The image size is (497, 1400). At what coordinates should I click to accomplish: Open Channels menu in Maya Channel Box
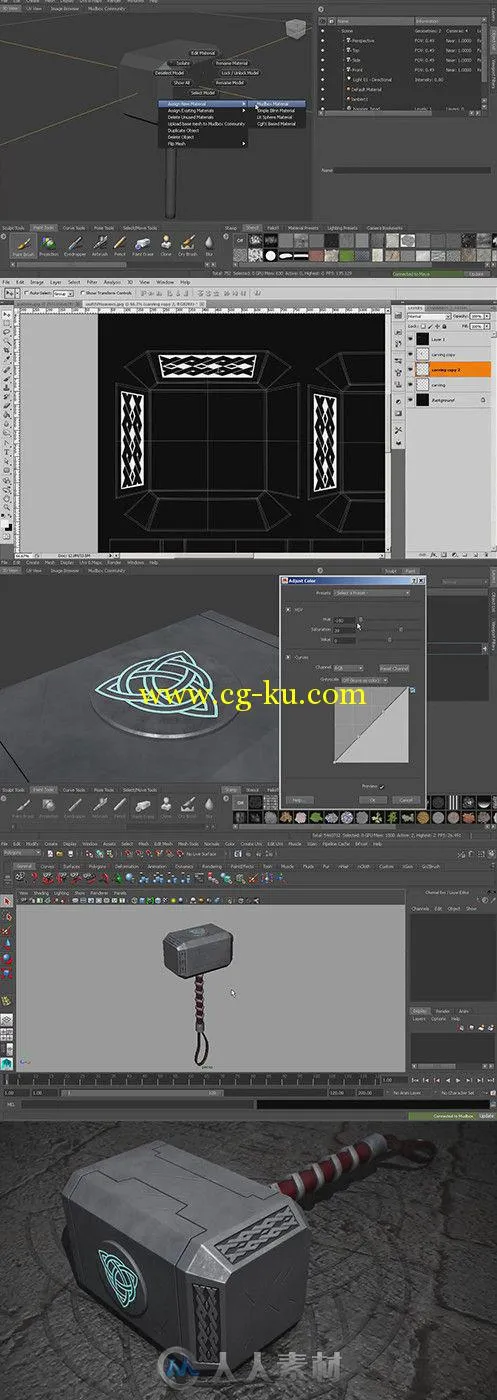[422, 908]
